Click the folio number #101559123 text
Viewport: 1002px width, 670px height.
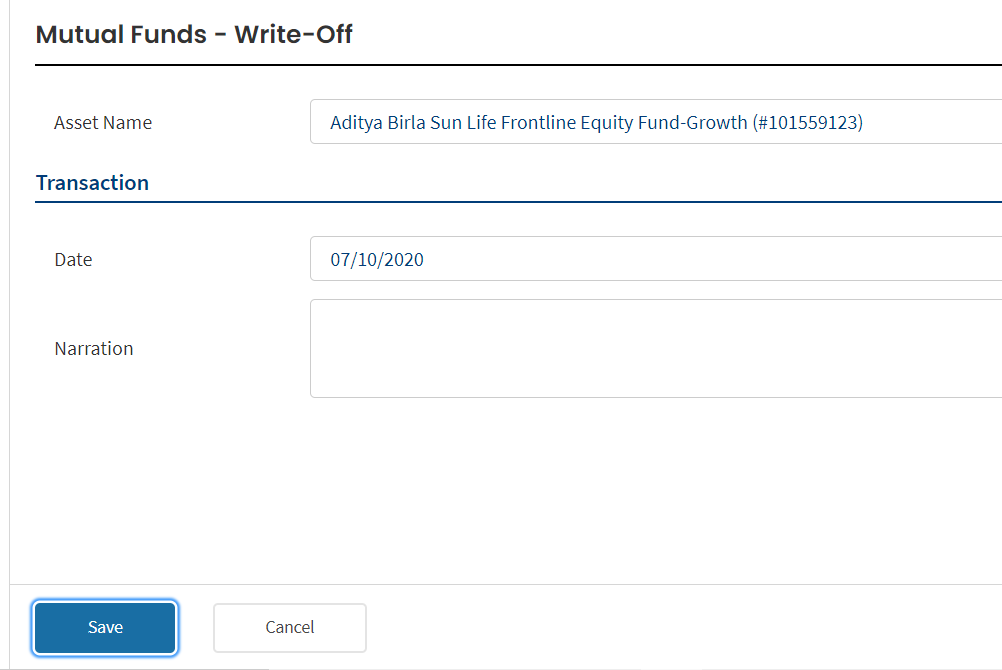point(808,122)
